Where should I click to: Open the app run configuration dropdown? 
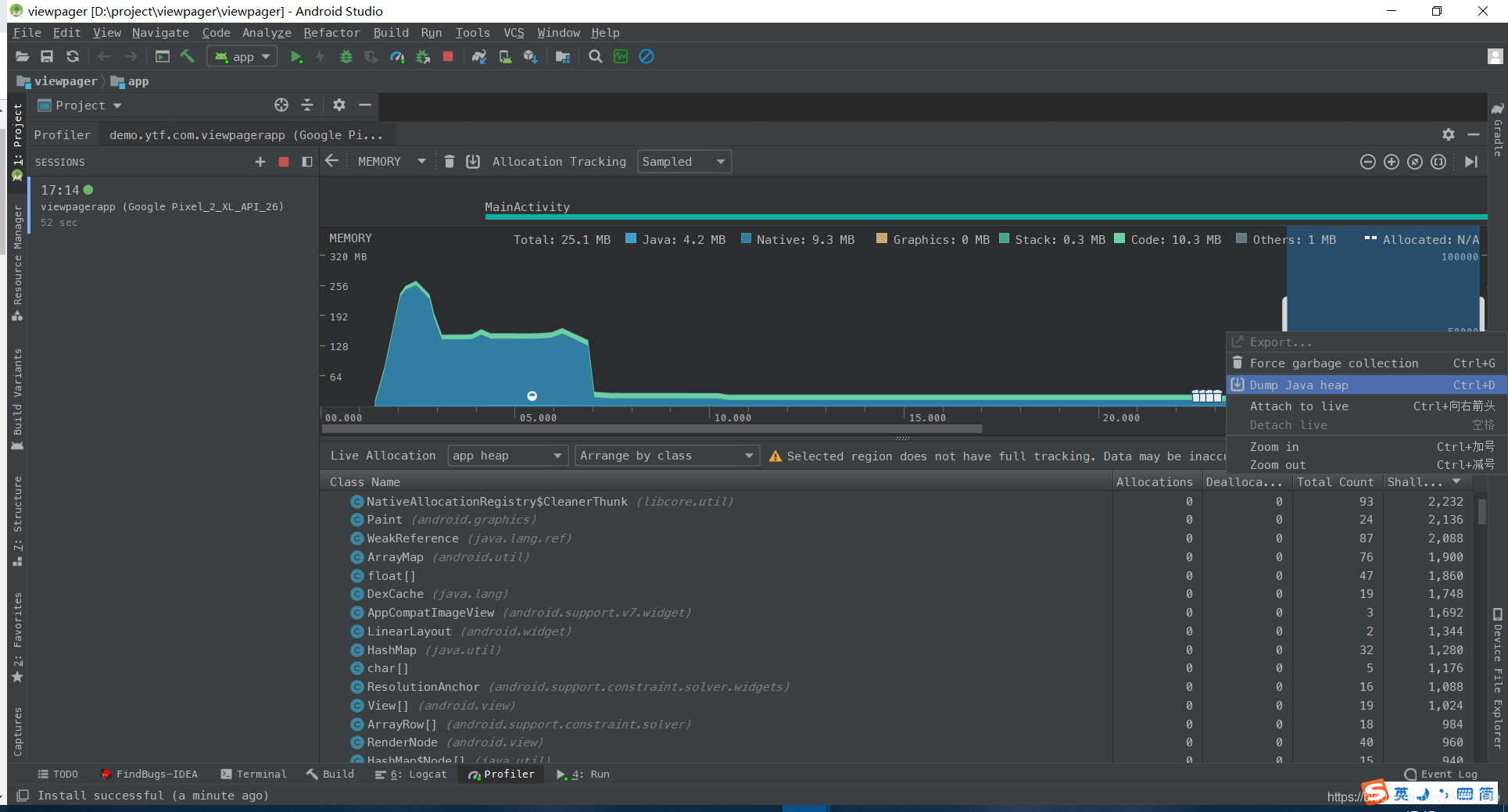(x=242, y=56)
